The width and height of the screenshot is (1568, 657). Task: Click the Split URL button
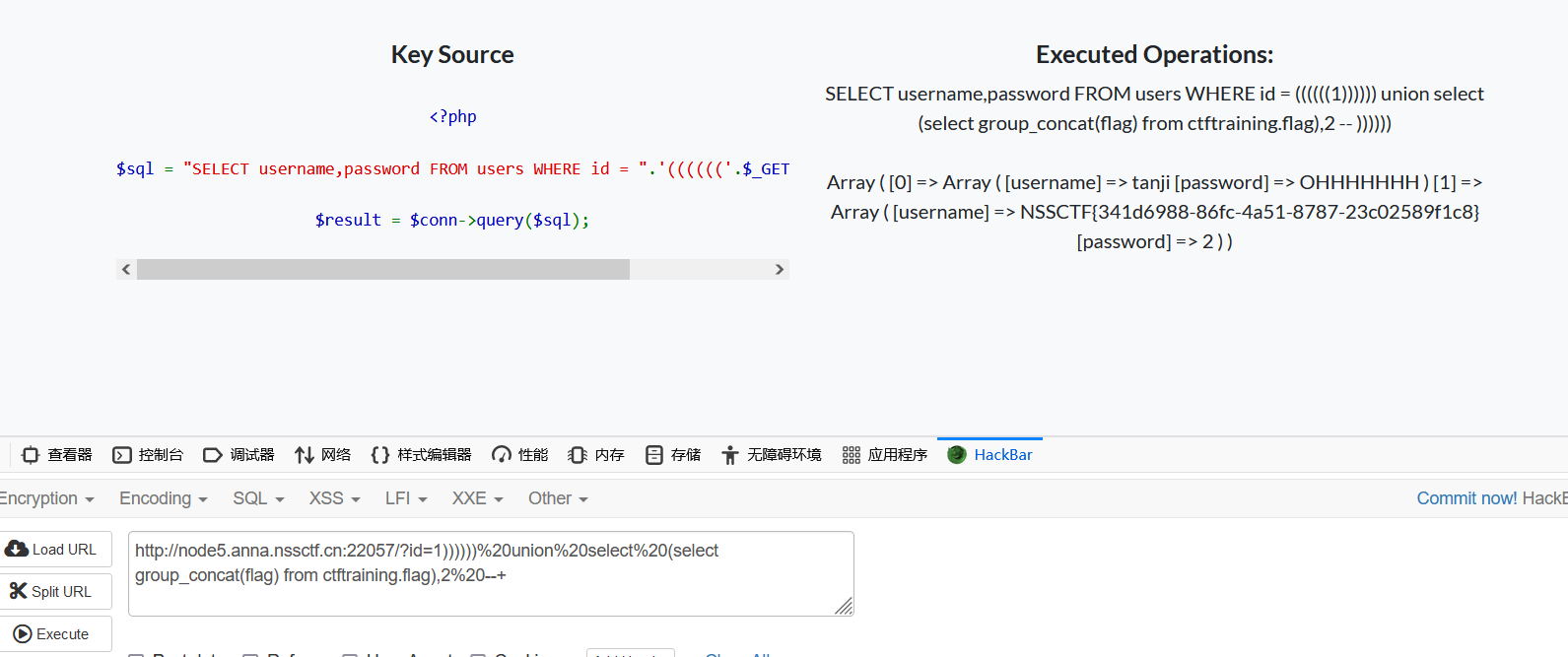tap(55, 592)
